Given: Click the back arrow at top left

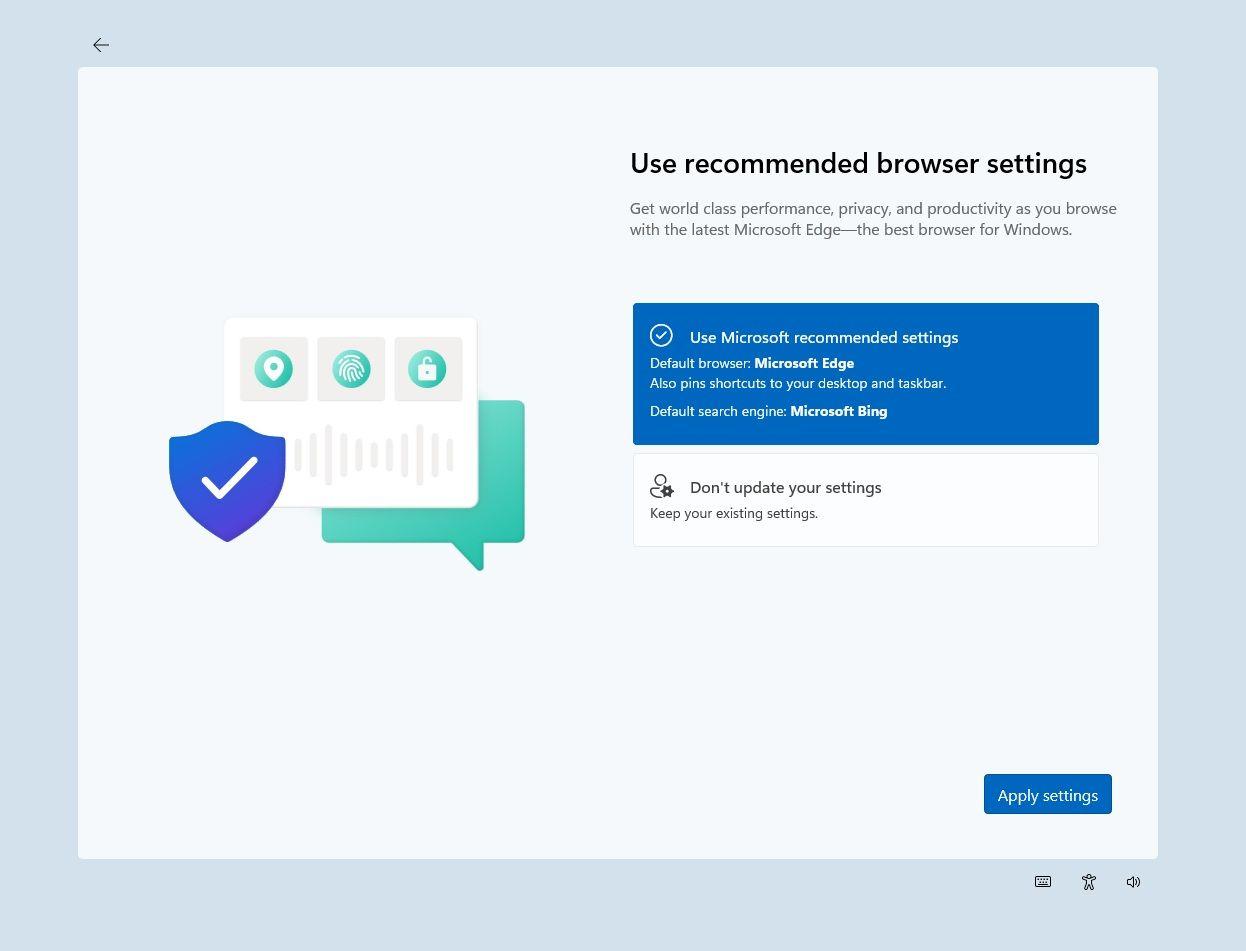Looking at the screenshot, I should click(101, 45).
